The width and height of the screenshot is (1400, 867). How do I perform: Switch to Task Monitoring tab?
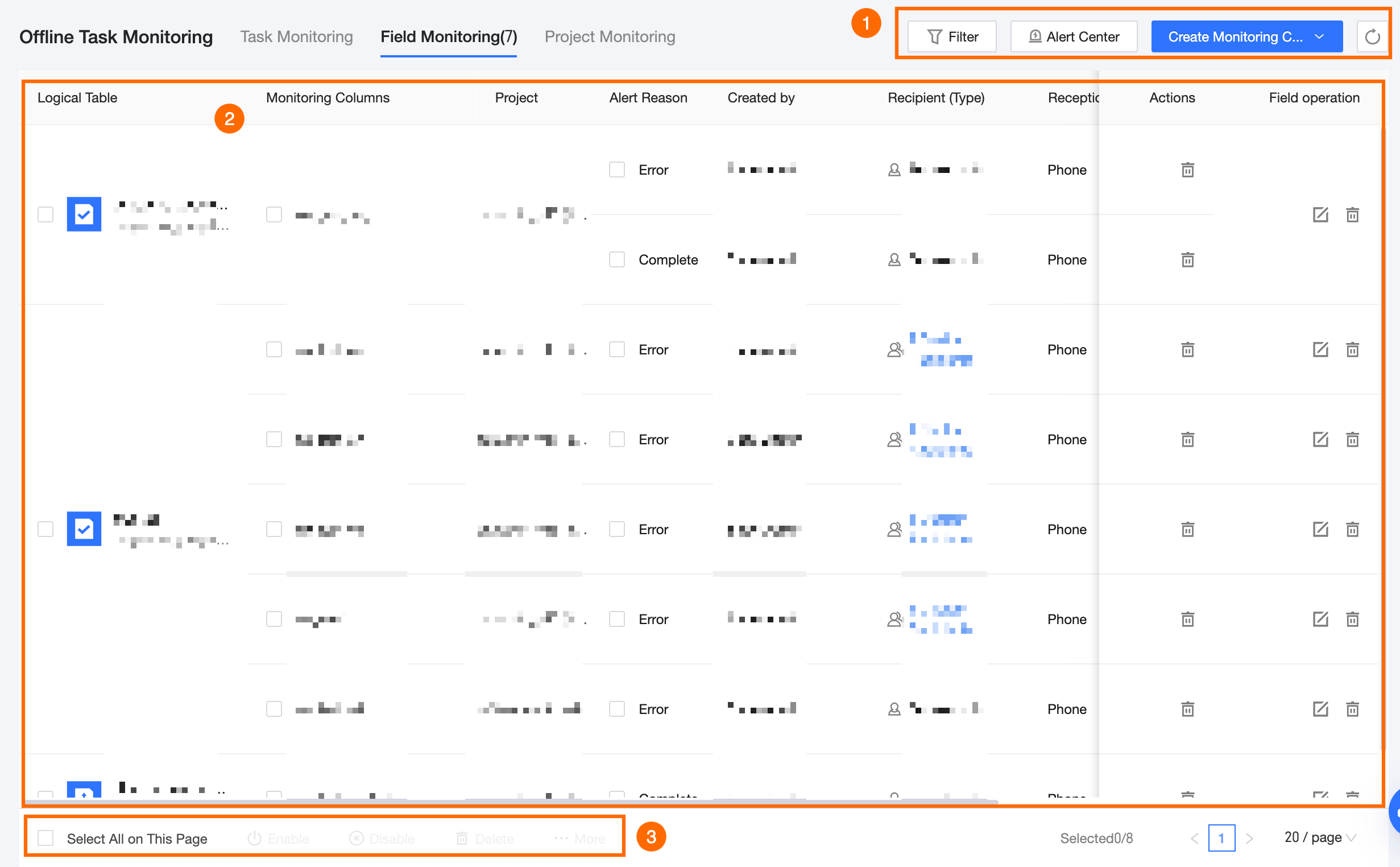tap(296, 37)
